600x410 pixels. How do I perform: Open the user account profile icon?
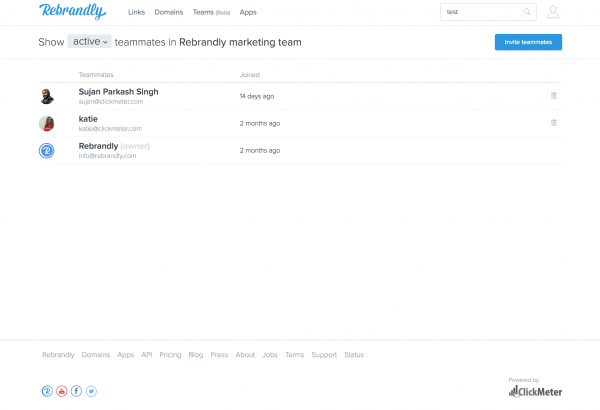pos(553,12)
